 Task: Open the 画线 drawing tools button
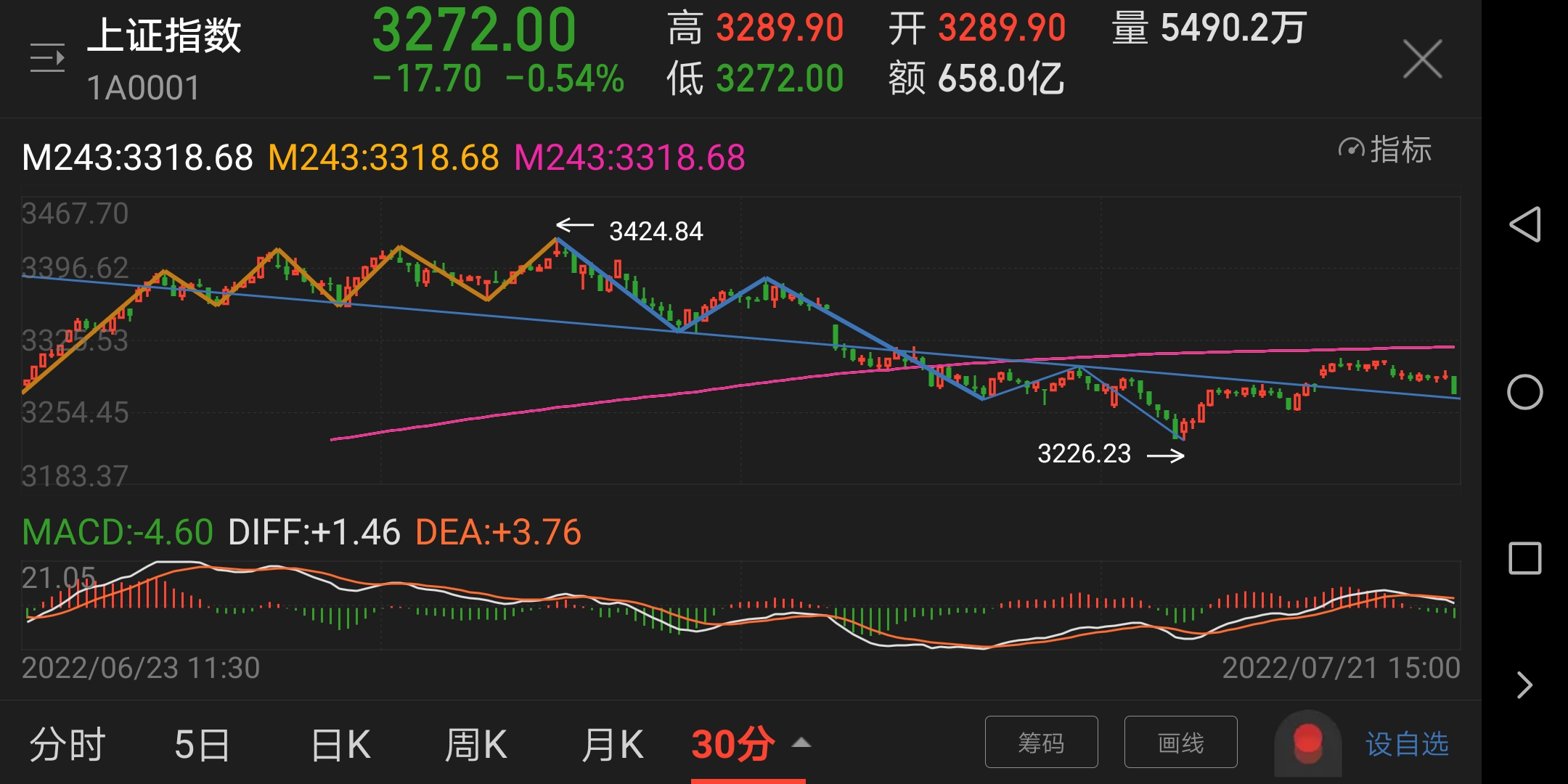[1180, 742]
